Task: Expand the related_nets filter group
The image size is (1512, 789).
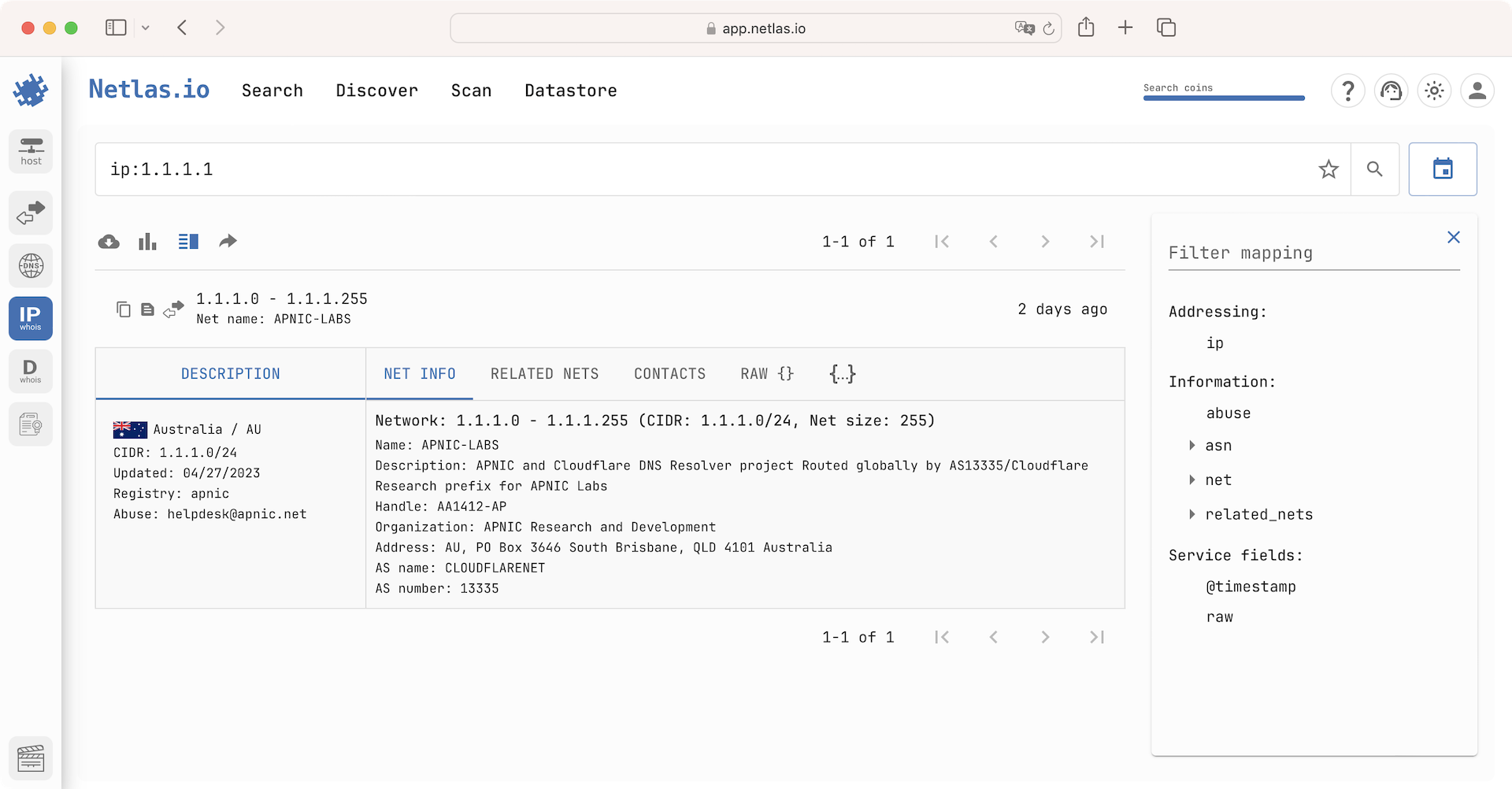Action: click(x=1191, y=514)
